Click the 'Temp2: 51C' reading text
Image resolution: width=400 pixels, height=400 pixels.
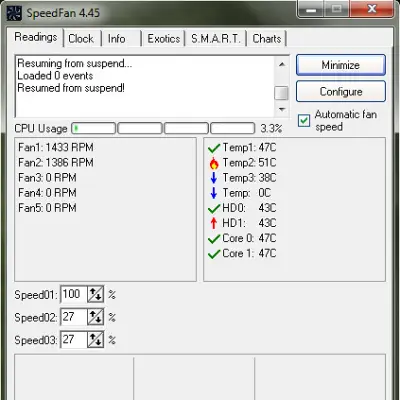click(249, 163)
